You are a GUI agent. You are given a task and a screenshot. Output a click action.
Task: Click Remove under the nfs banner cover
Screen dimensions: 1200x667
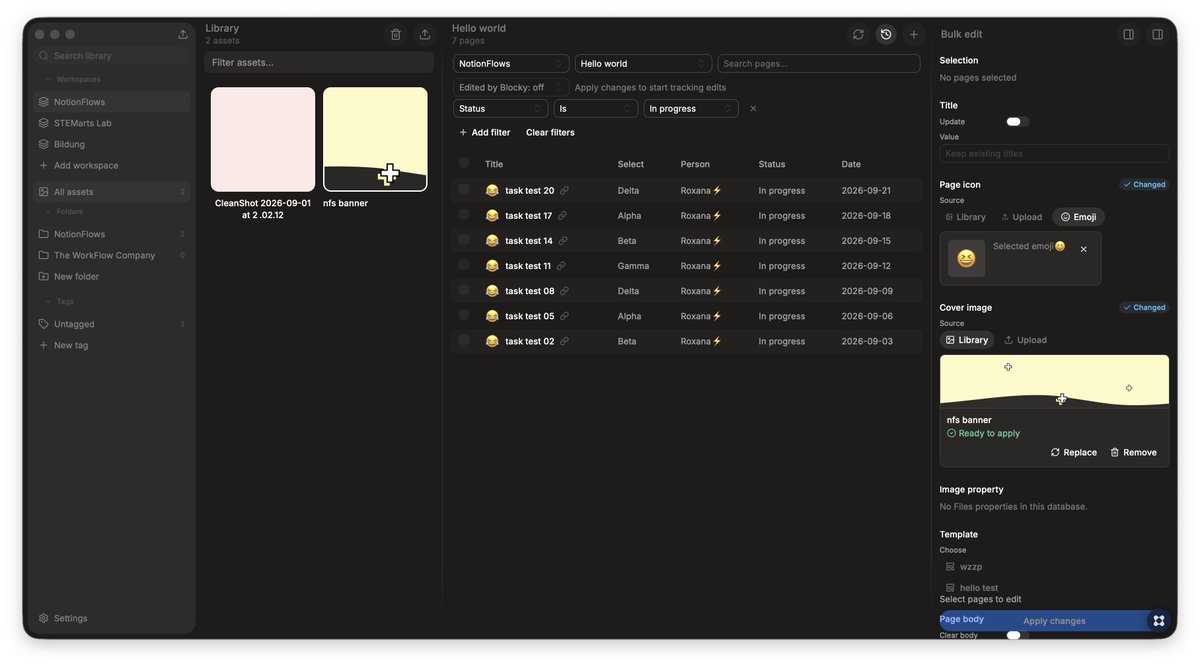click(1133, 452)
